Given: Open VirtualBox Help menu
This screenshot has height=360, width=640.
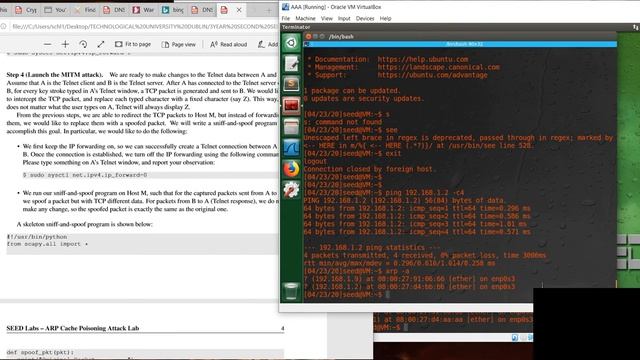Looking at the screenshot, I should pyautogui.click(x=385, y=18).
